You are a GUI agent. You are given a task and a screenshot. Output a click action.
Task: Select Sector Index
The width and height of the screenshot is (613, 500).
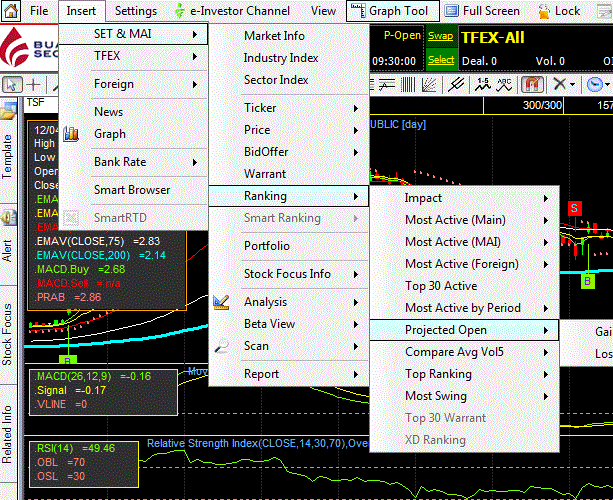(289, 80)
